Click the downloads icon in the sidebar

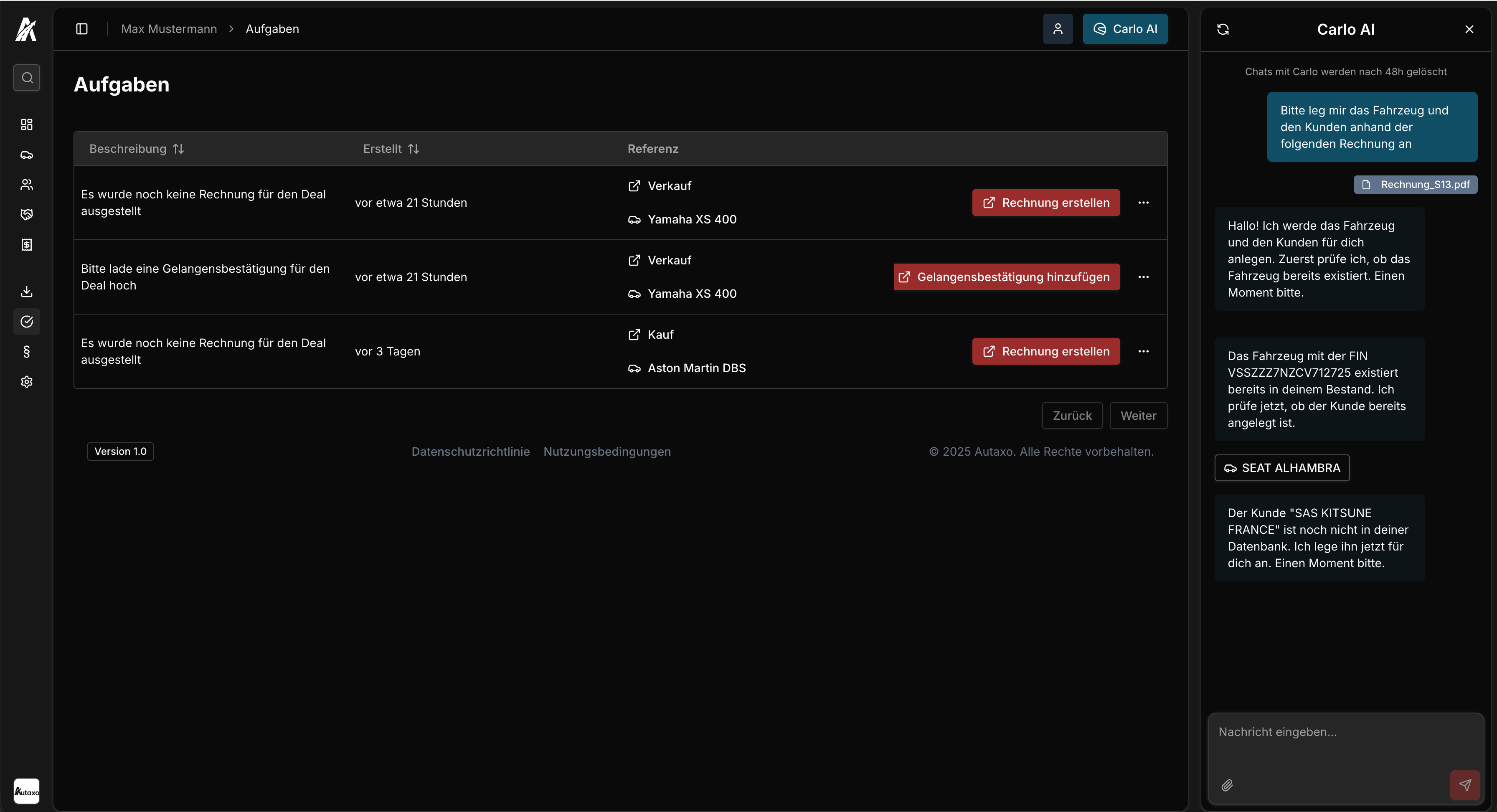[27, 291]
